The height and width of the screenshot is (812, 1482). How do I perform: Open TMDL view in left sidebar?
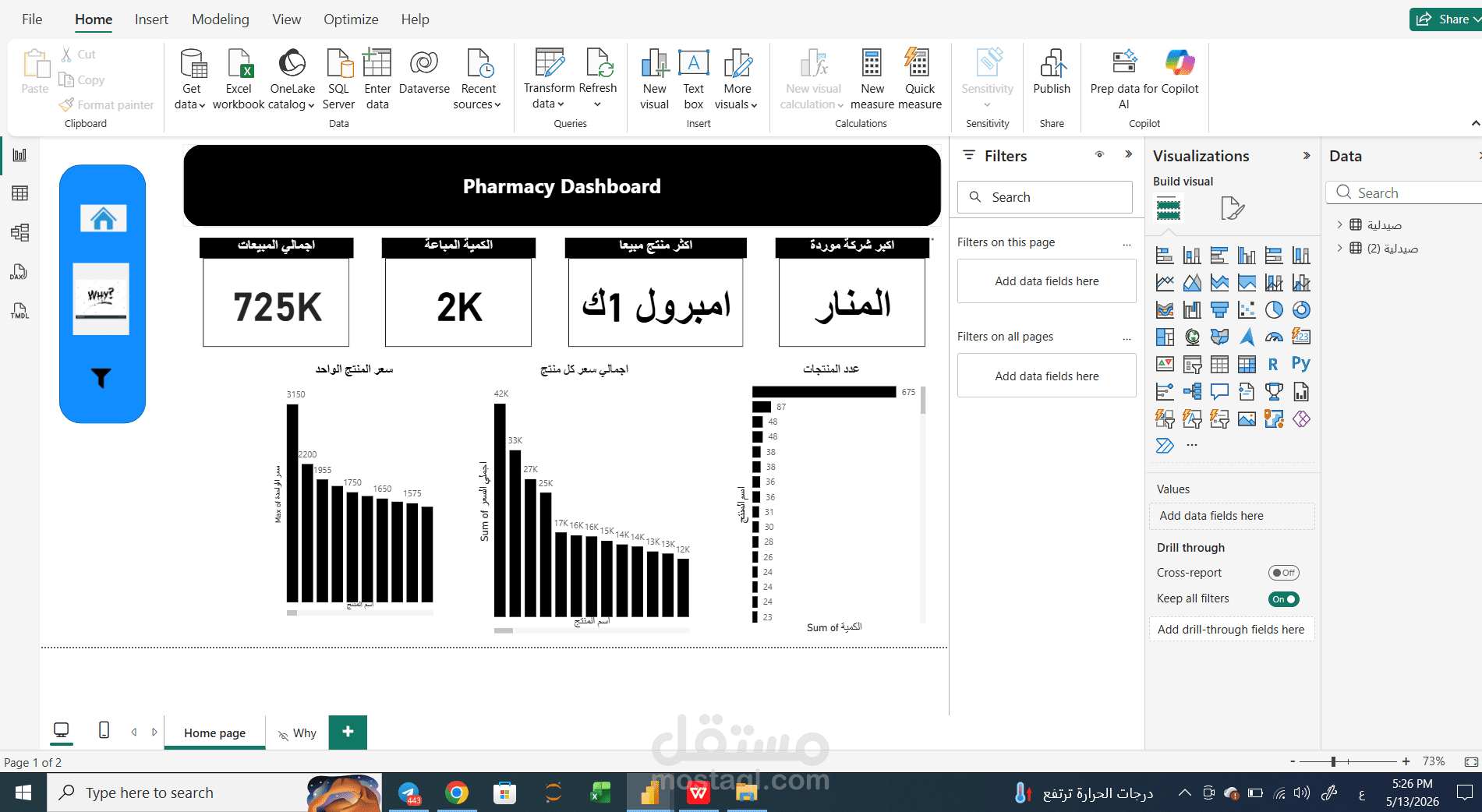tap(19, 311)
